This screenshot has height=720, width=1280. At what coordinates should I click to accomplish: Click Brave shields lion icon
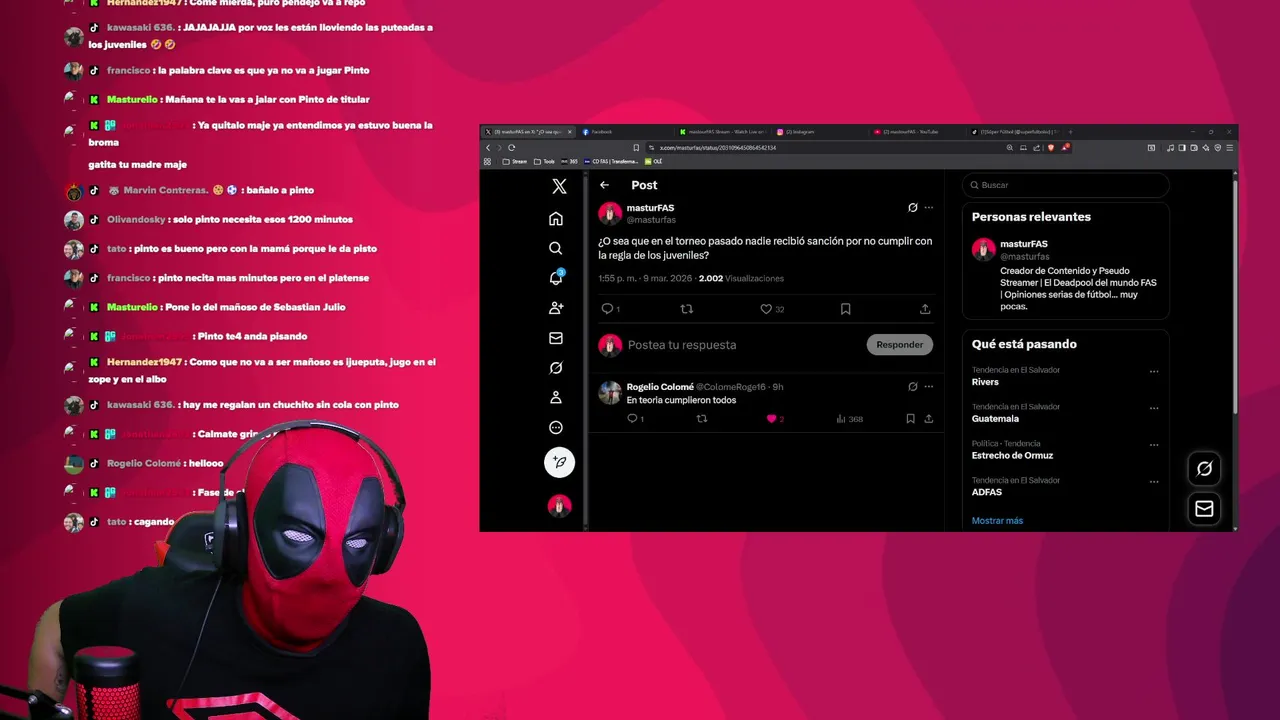(1050, 148)
